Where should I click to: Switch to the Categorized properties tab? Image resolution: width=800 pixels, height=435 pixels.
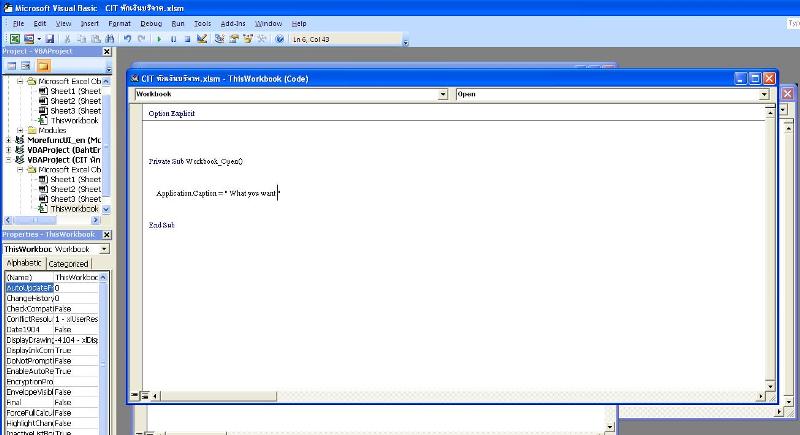coord(69,263)
